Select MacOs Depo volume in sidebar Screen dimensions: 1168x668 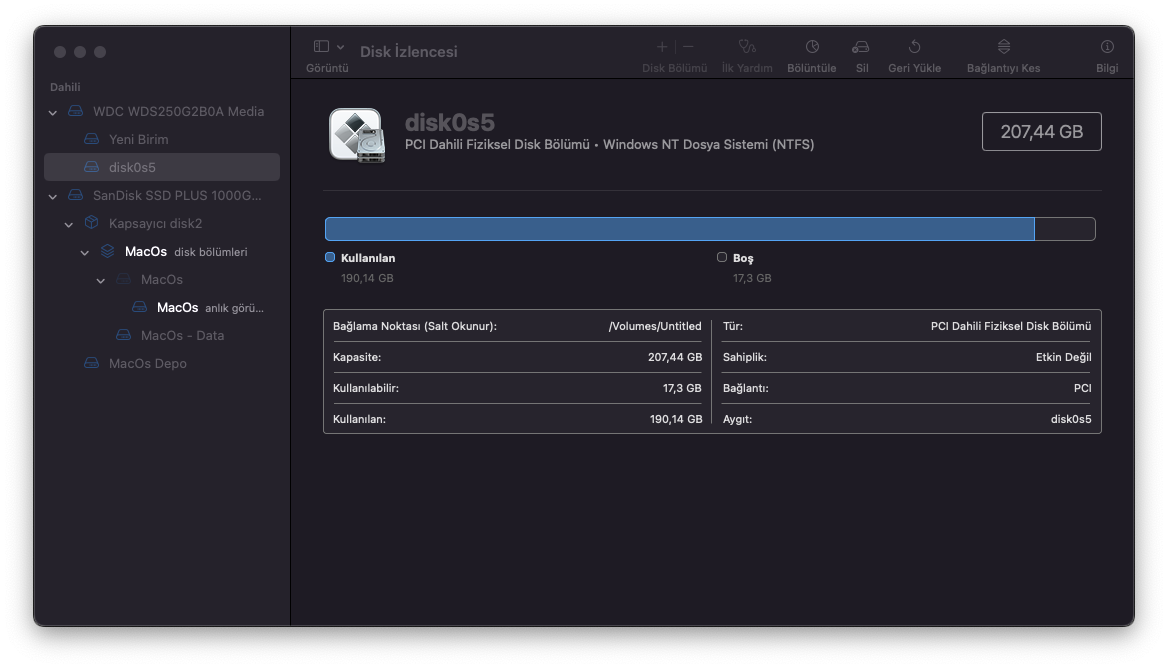tap(147, 363)
